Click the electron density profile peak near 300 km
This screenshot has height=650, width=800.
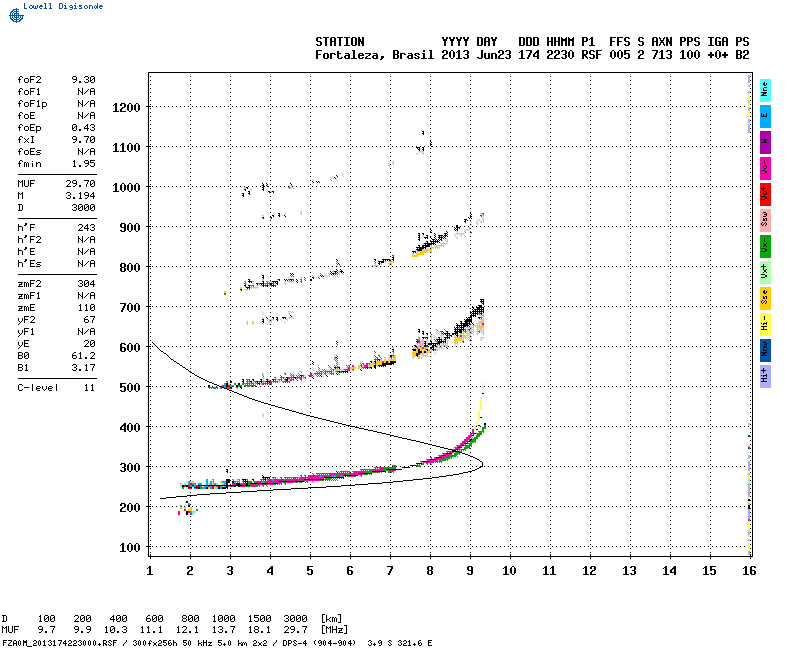coord(482,464)
